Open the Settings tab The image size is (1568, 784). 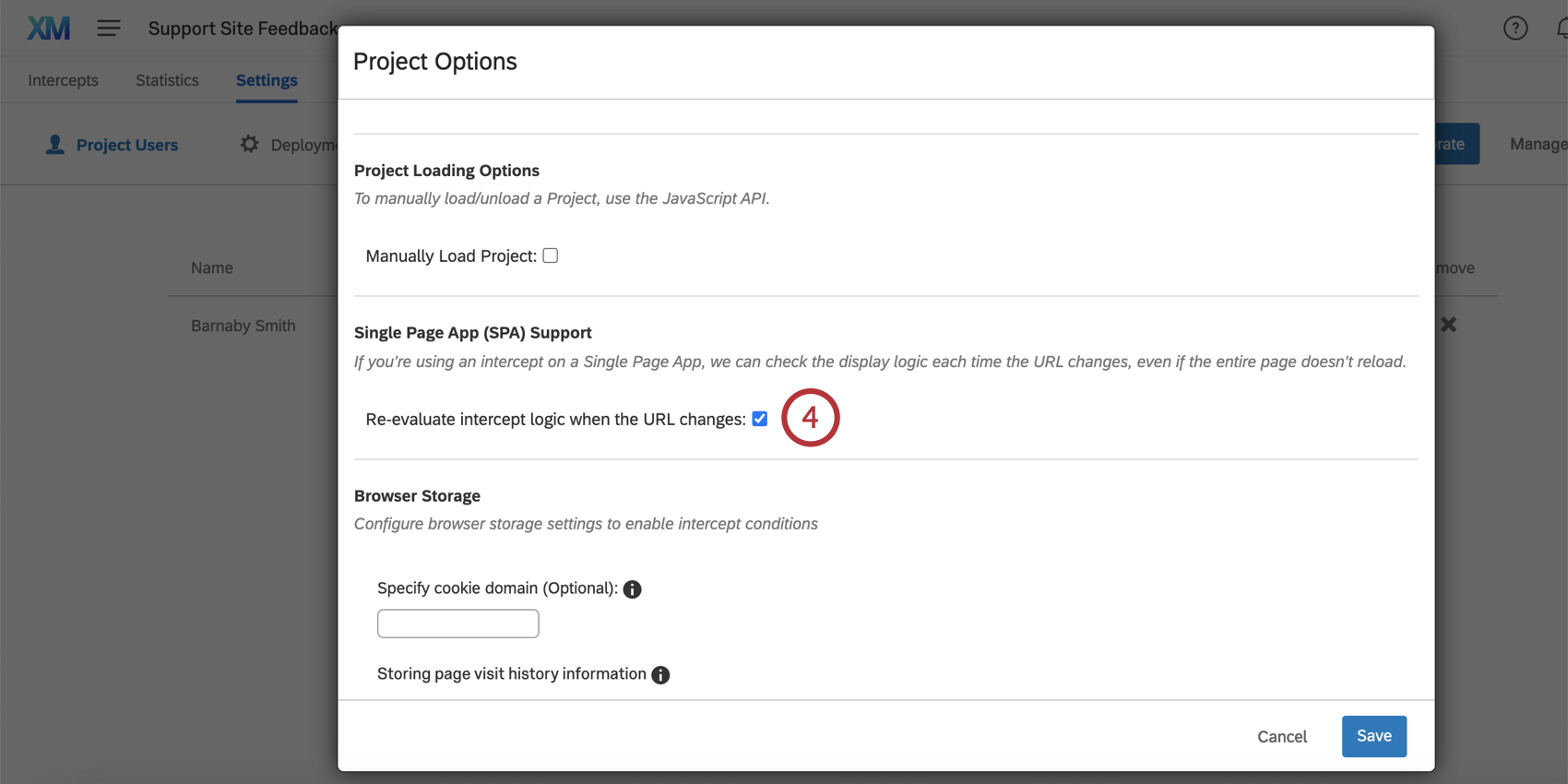coord(267,80)
